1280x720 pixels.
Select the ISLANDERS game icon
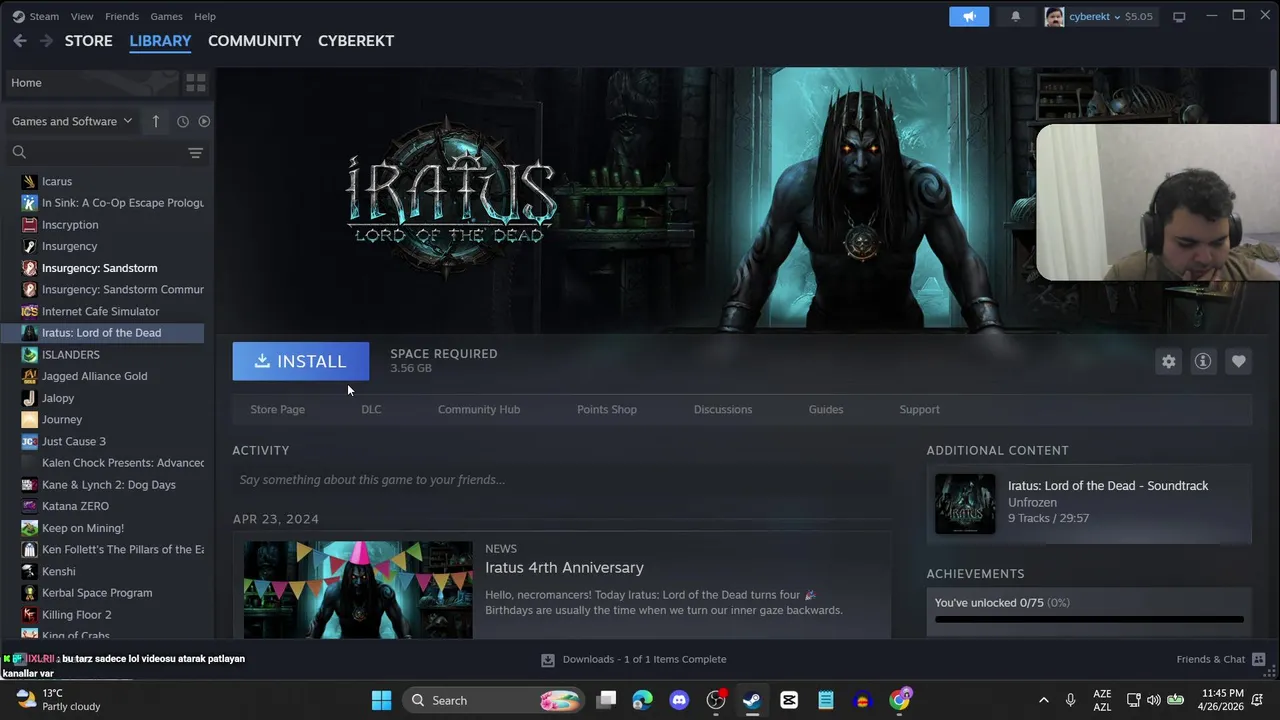[x=29, y=355]
